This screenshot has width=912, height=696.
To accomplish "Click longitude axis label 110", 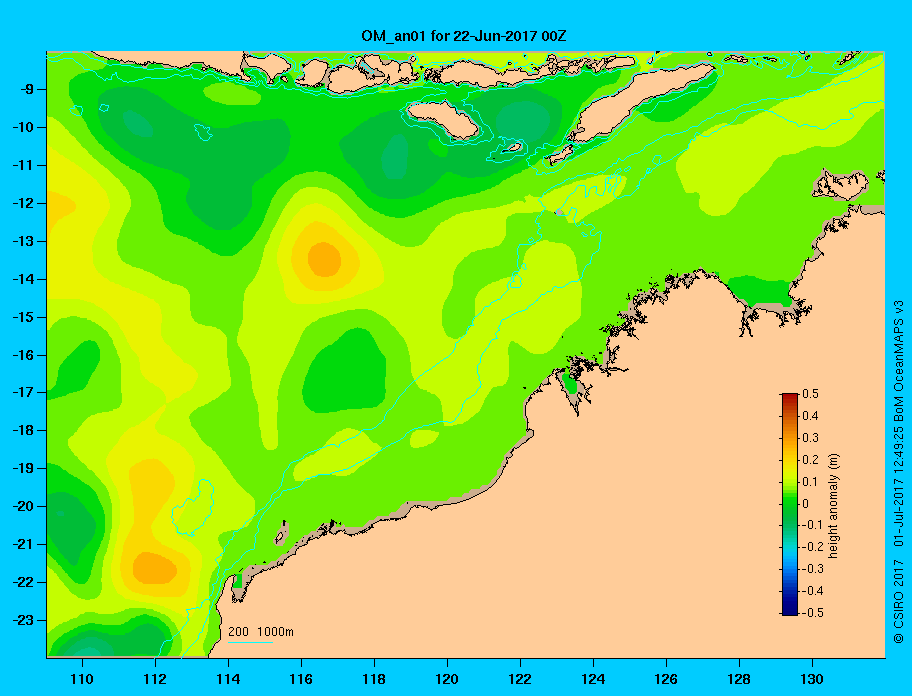I will pos(82,679).
